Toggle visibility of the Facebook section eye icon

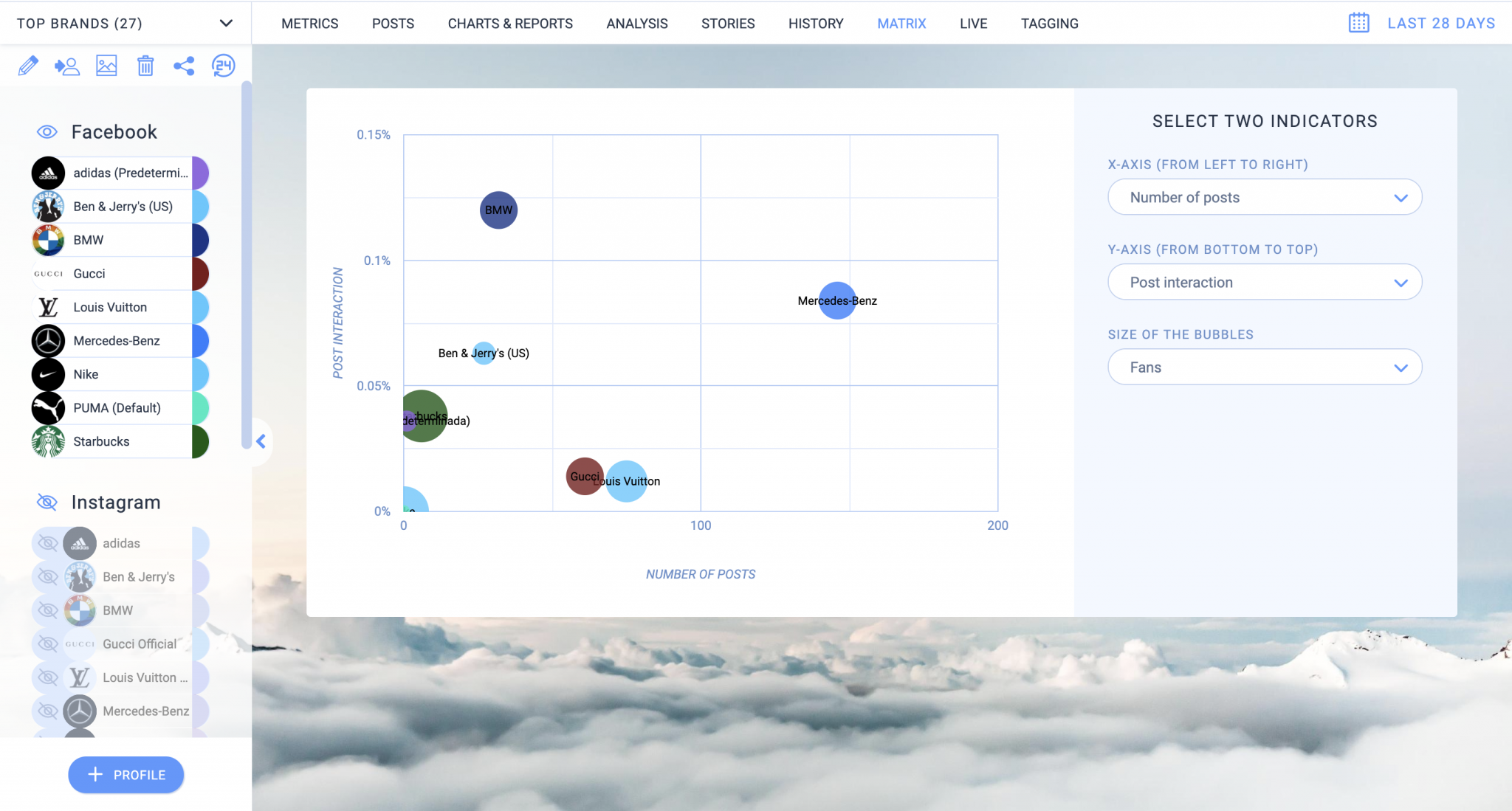[47, 131]
